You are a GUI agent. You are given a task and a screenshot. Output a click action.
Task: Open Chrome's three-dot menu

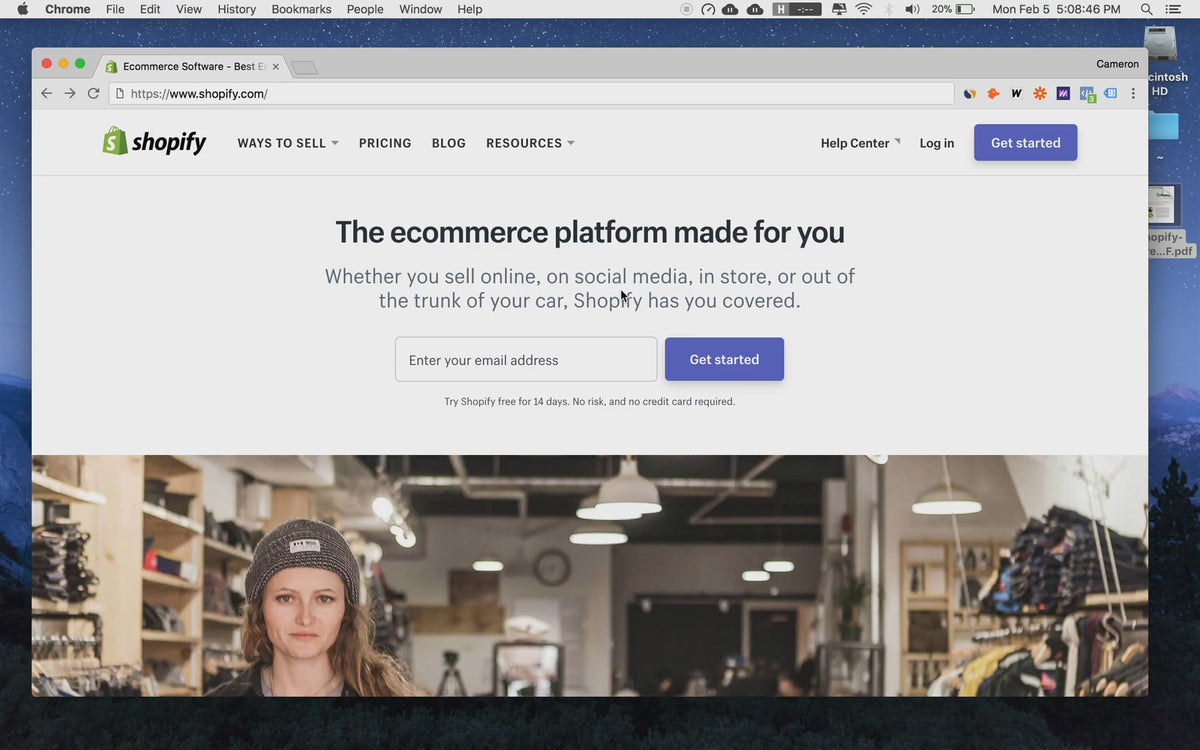1133,93
